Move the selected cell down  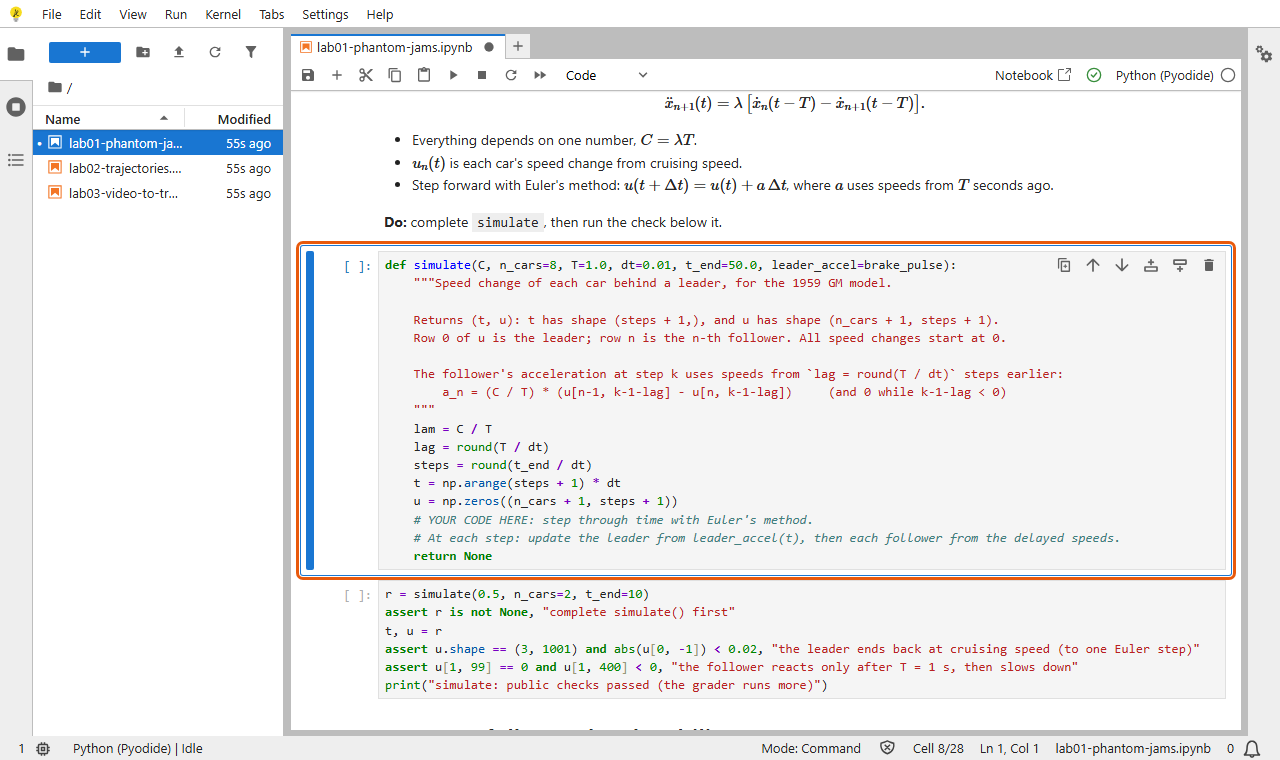[1122, 265]
